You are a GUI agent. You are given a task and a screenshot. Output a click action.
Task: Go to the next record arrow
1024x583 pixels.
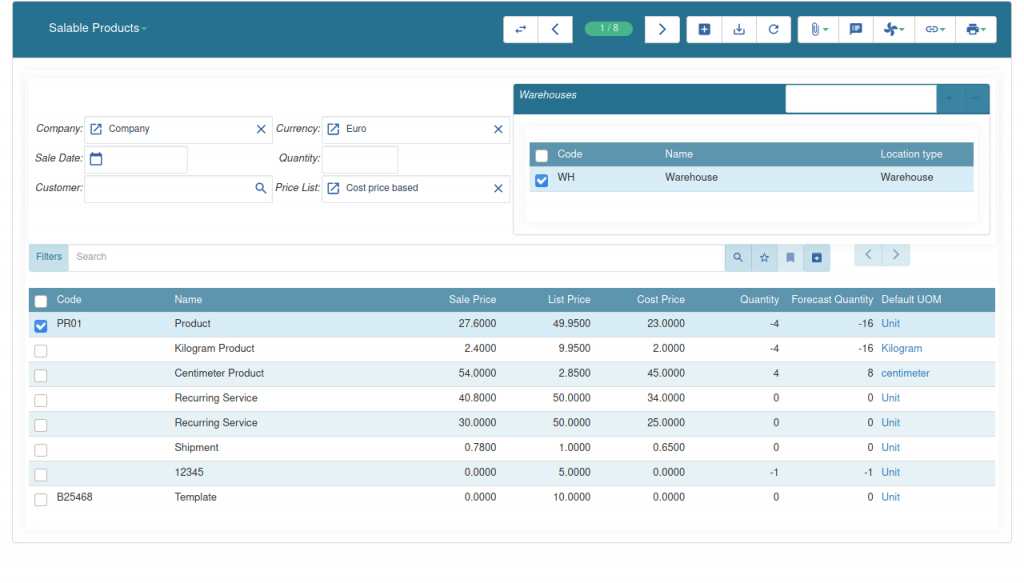pos(662,30)
